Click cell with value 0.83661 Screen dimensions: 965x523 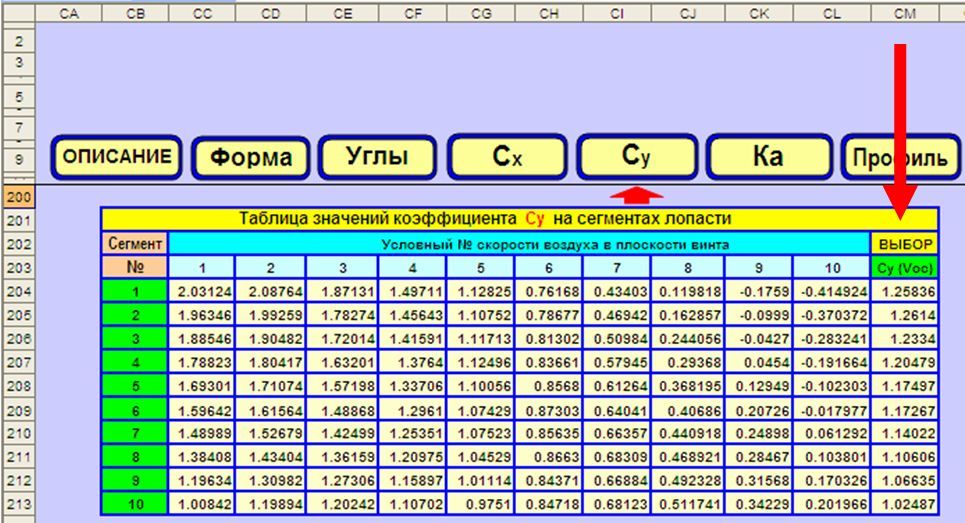point(549,362)
